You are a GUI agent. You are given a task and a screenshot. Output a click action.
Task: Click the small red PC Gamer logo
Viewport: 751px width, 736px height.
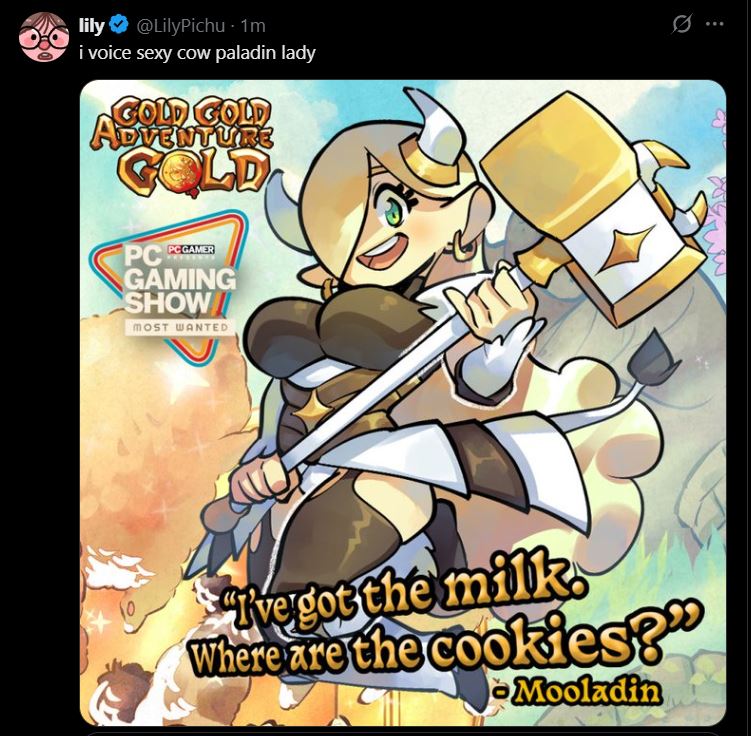click(191, 249)
